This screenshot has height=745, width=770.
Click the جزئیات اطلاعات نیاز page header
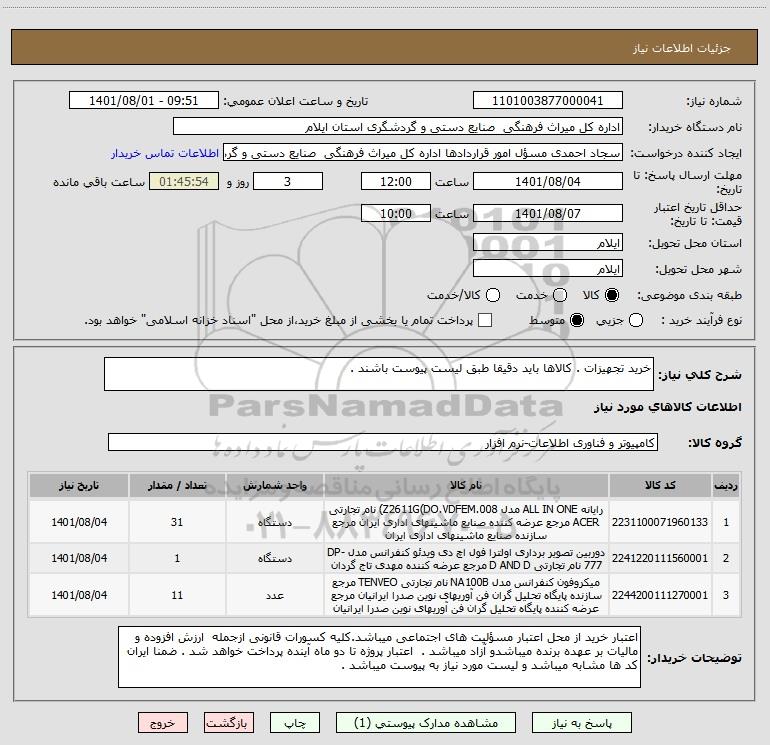coord(682,48)
